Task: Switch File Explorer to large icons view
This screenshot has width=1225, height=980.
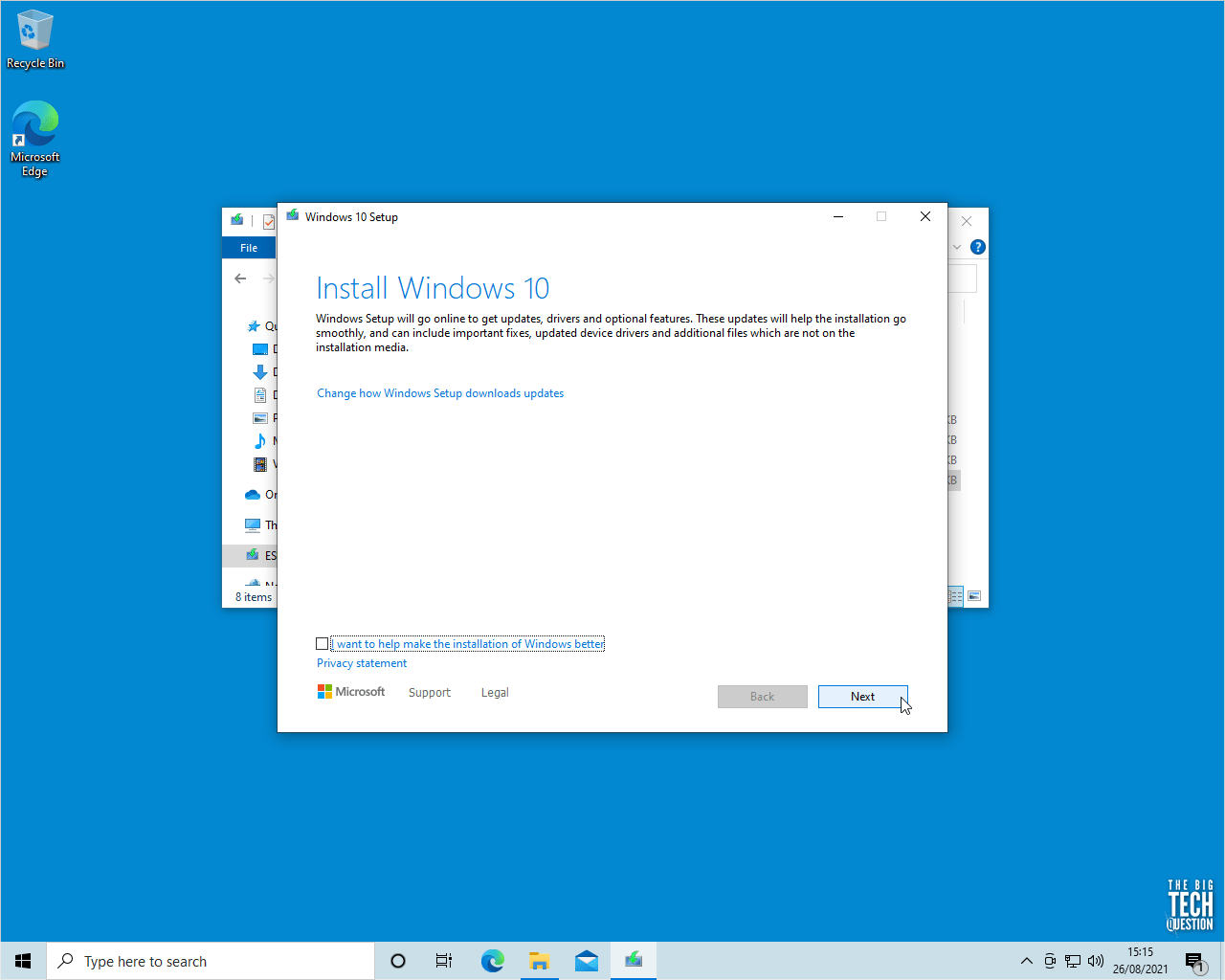Action: tap(974, 596)
